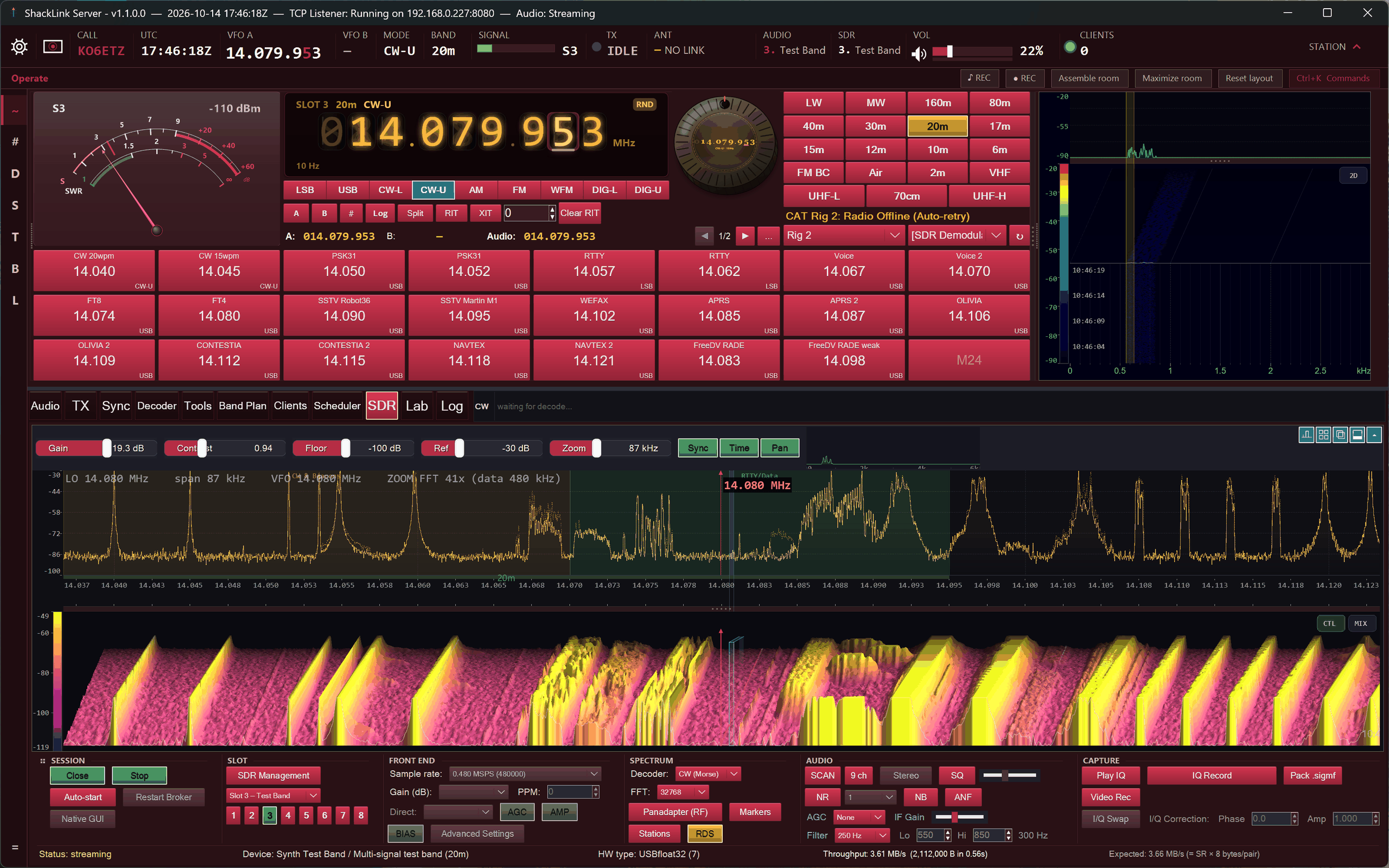Tune to the FT8 14.074 memory
This screenshot has width=1389, height=868.
94,315
